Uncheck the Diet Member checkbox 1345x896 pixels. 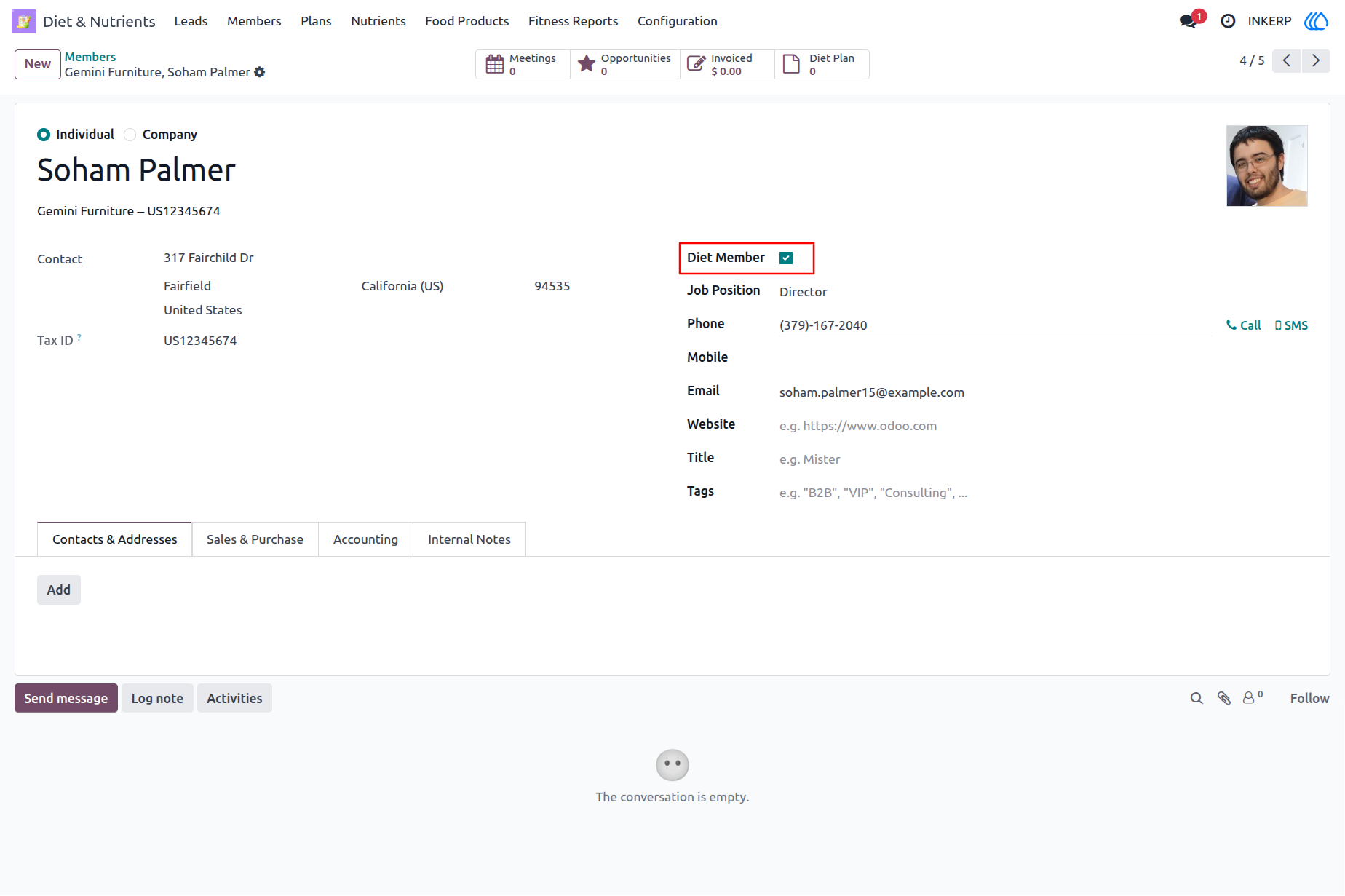pyautogui.click(x=786, y=258)
